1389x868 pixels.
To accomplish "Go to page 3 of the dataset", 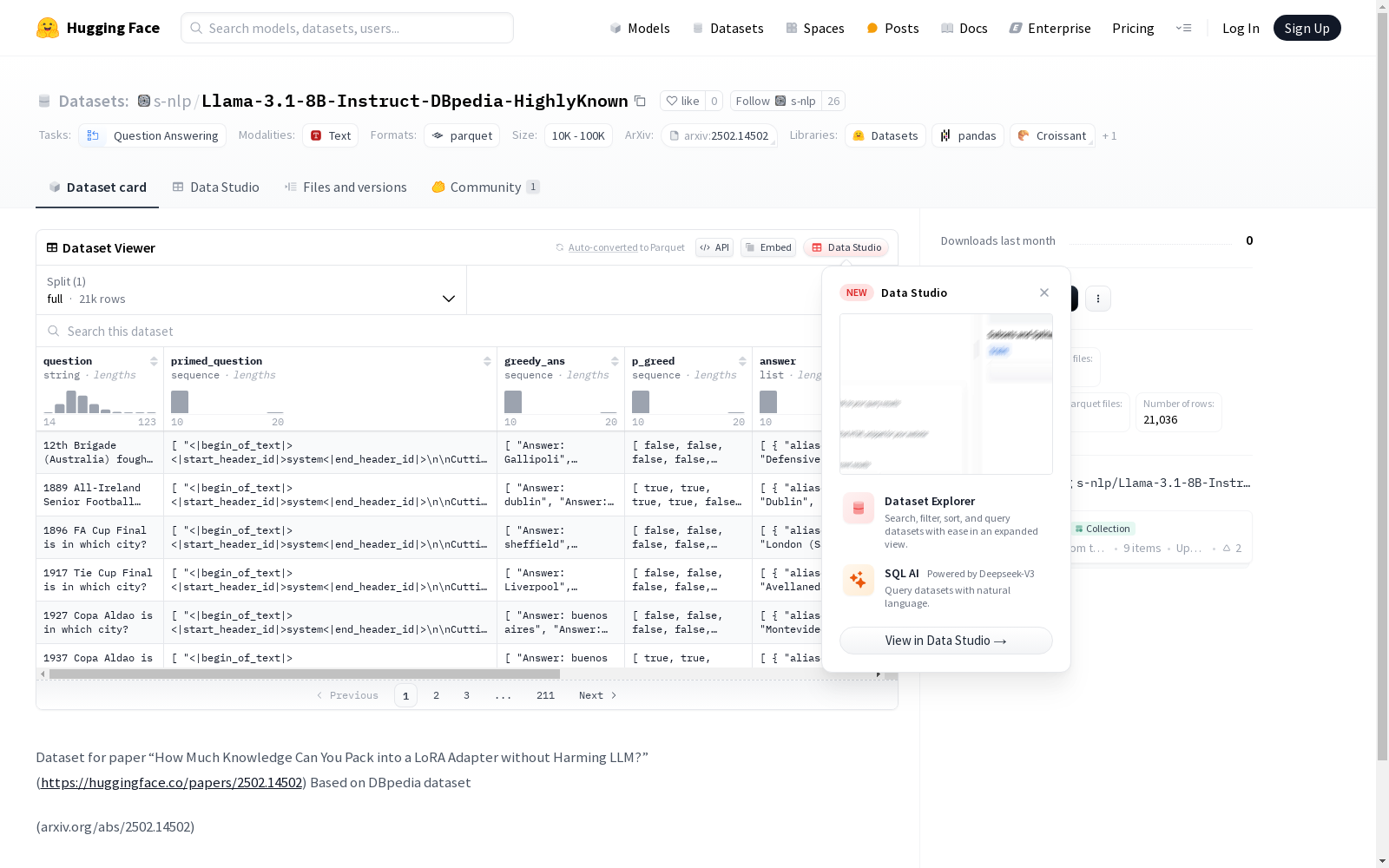I will click(466, 695).
